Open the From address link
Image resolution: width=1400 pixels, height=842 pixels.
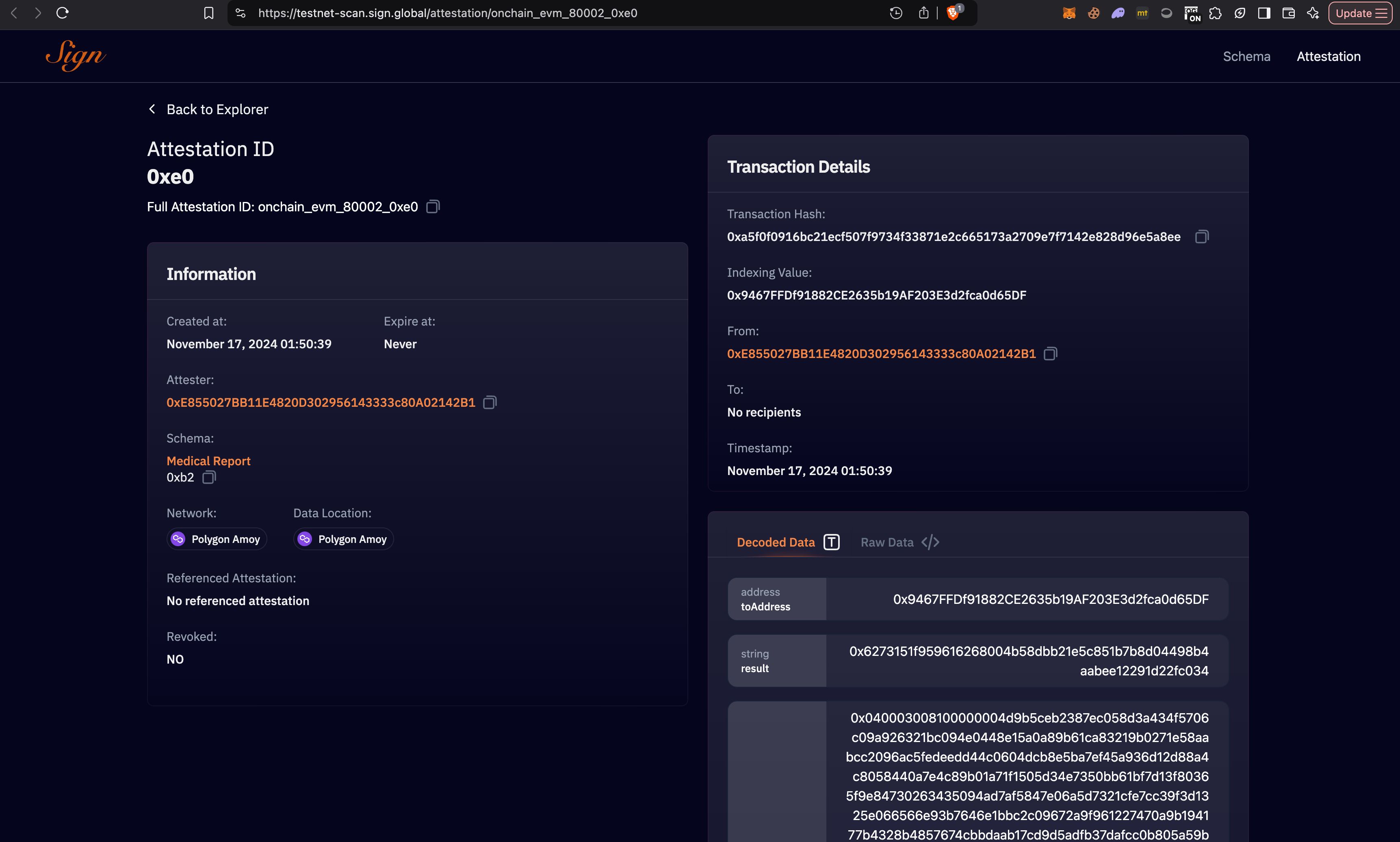(x=881, y=354)
